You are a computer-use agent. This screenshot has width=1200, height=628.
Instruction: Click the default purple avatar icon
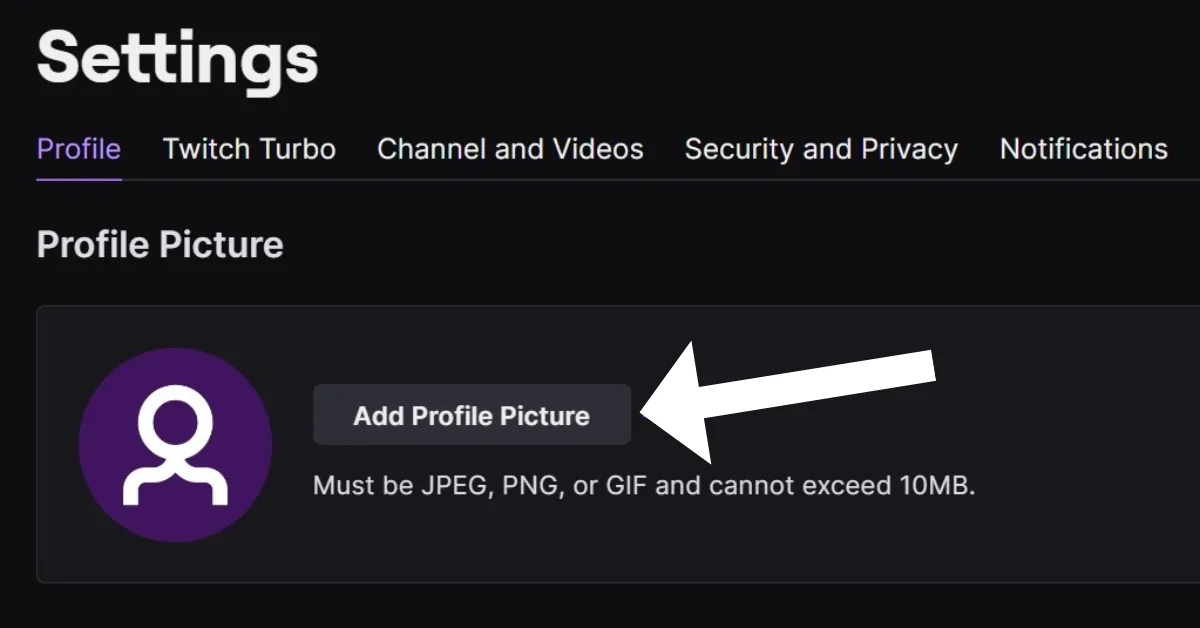coord(175,445)
